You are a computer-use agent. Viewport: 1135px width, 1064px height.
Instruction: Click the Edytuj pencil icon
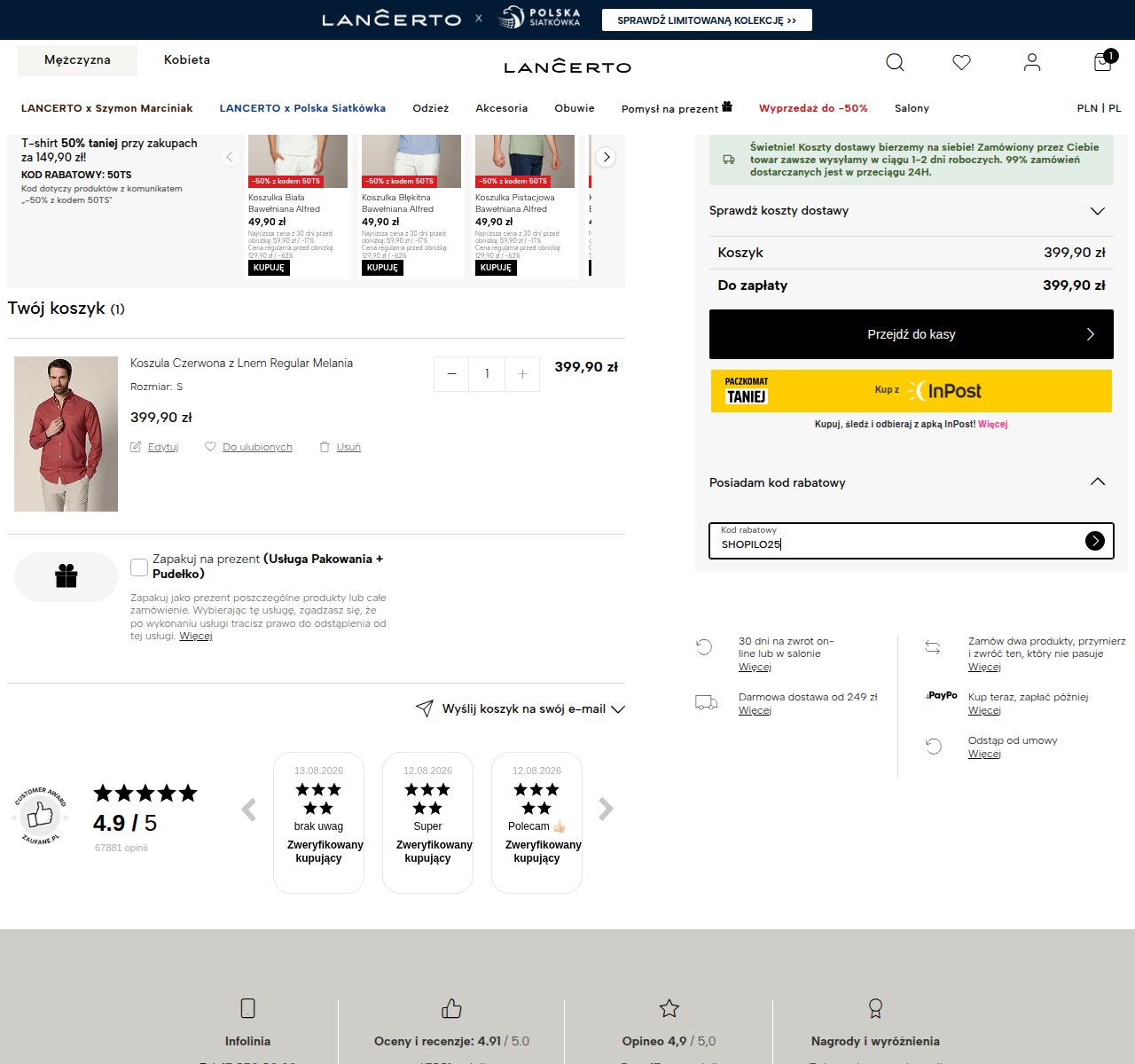136,447
